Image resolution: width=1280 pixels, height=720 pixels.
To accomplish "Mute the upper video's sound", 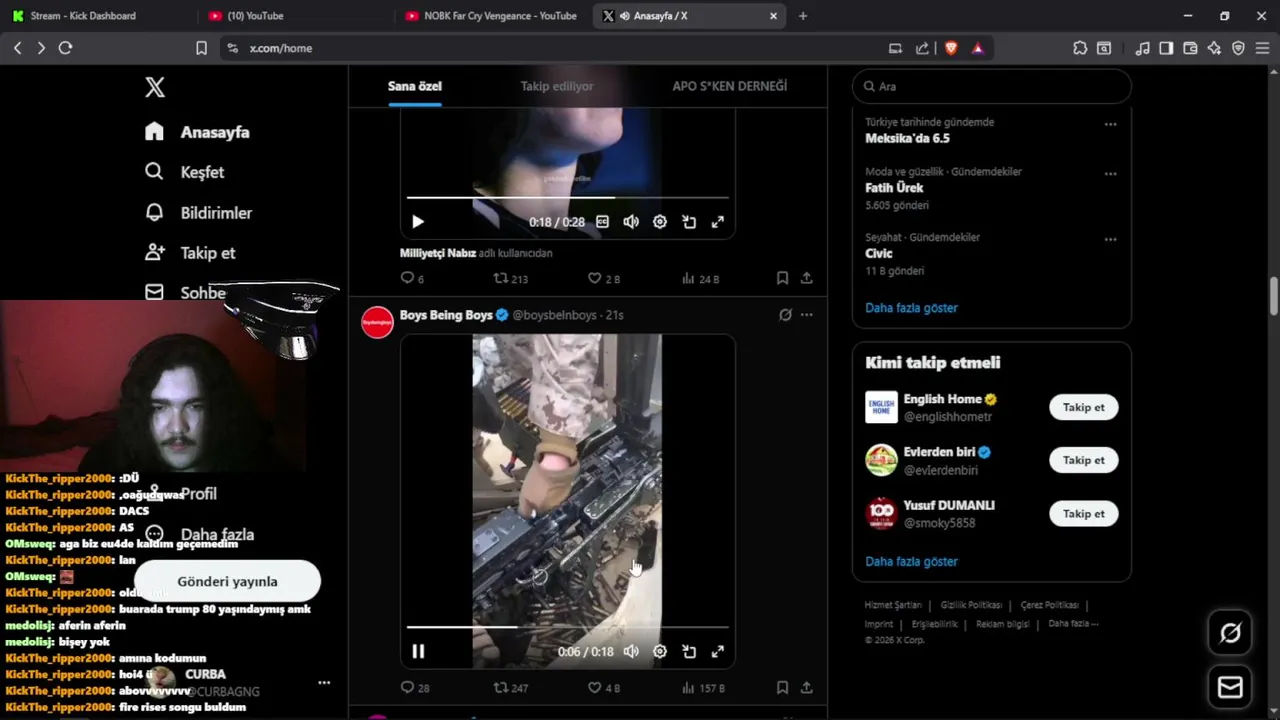I will (x=631, y=222).
